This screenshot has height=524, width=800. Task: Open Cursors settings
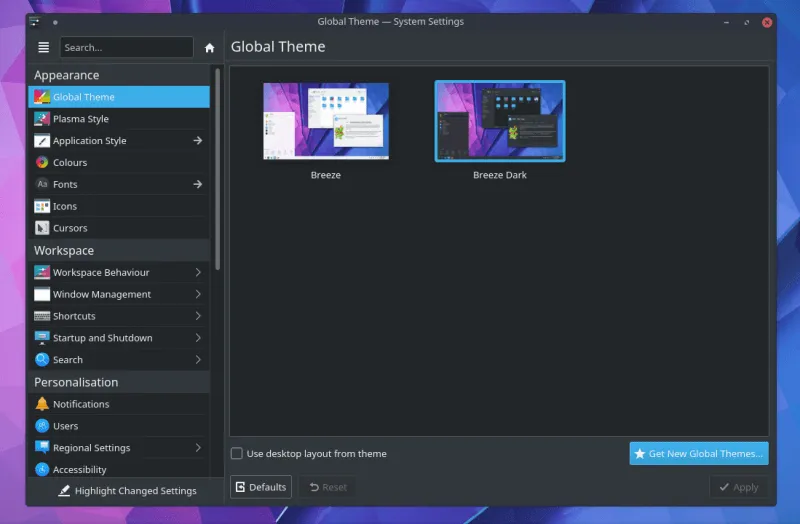coord(69,228)
